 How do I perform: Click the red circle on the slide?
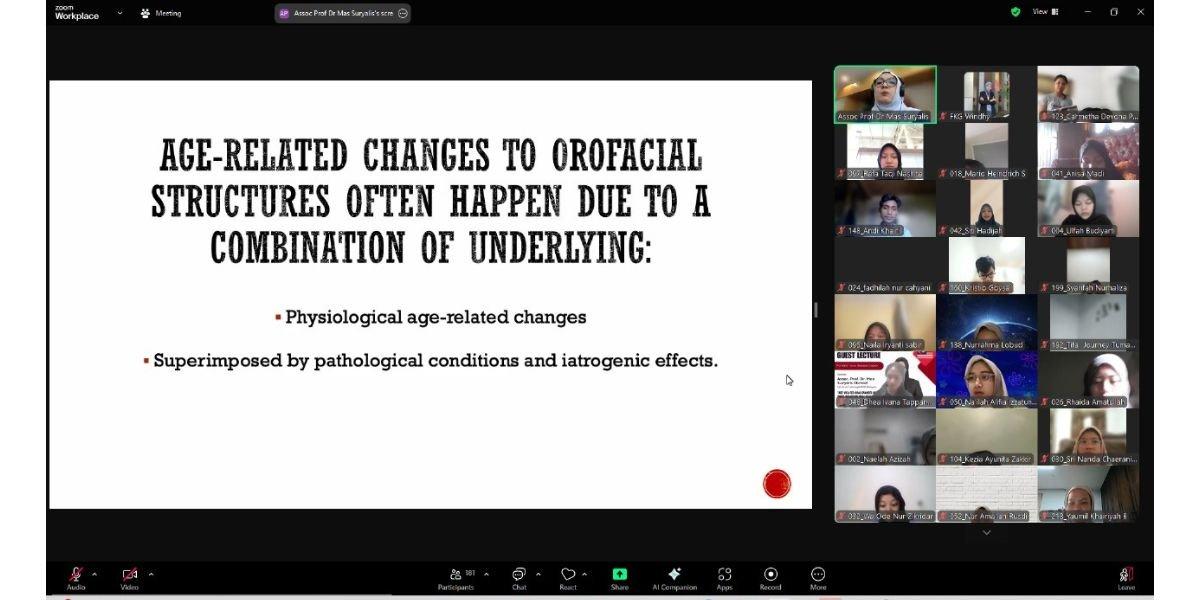(x=777, y=484)
